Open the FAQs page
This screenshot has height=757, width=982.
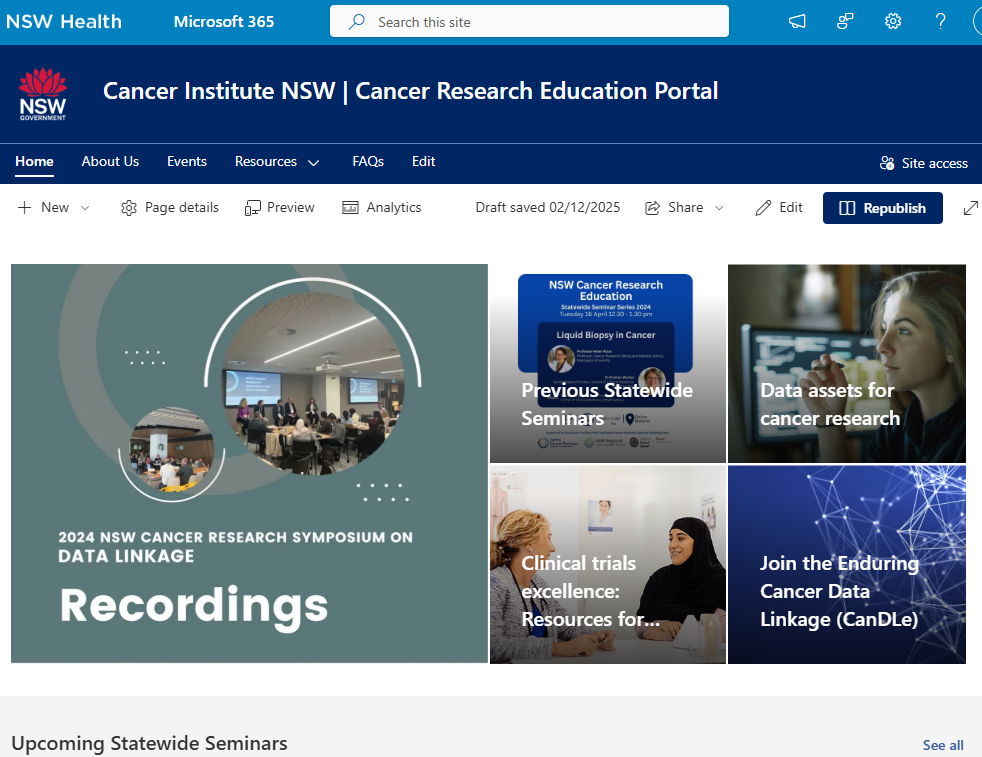click(x=368, y=162)
